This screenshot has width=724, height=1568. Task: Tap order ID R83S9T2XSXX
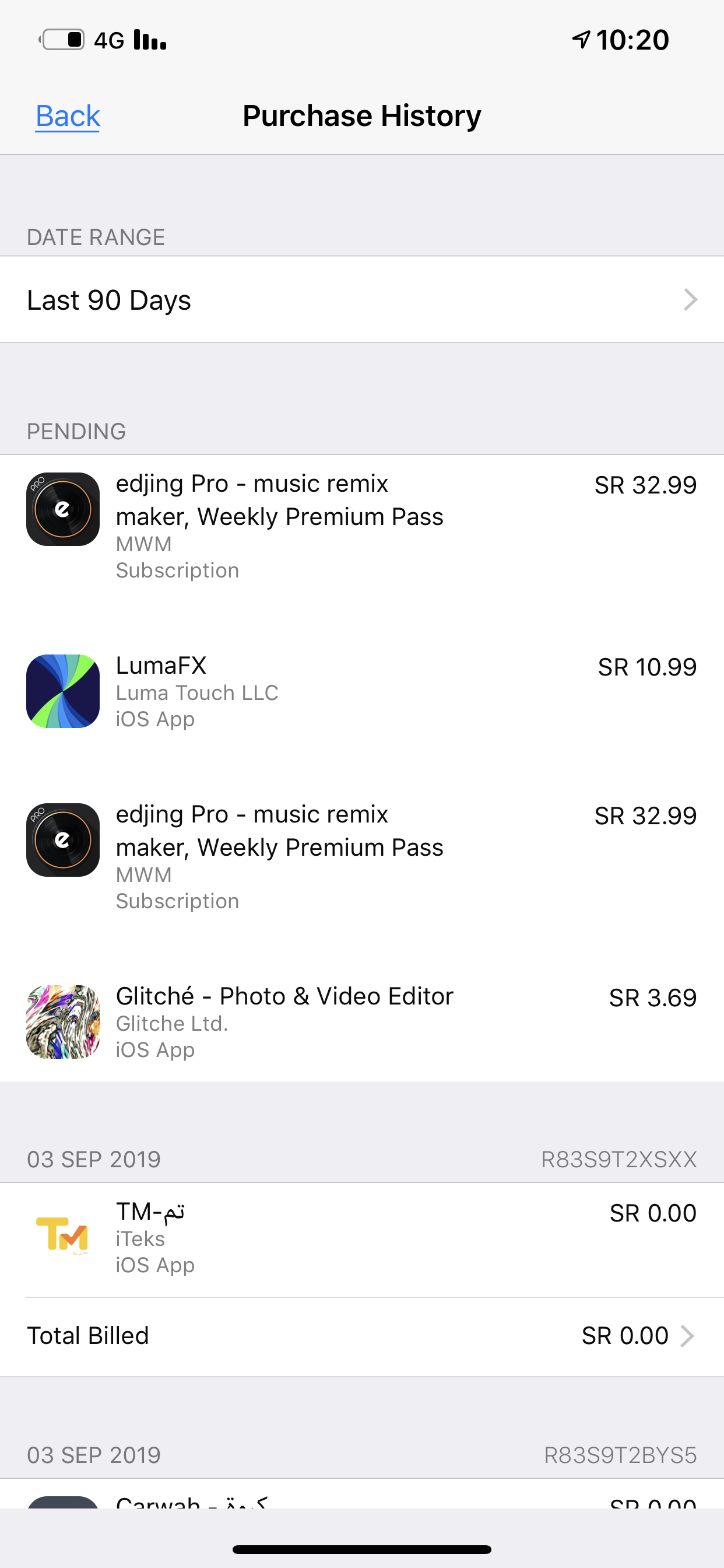click(619, 1160)
